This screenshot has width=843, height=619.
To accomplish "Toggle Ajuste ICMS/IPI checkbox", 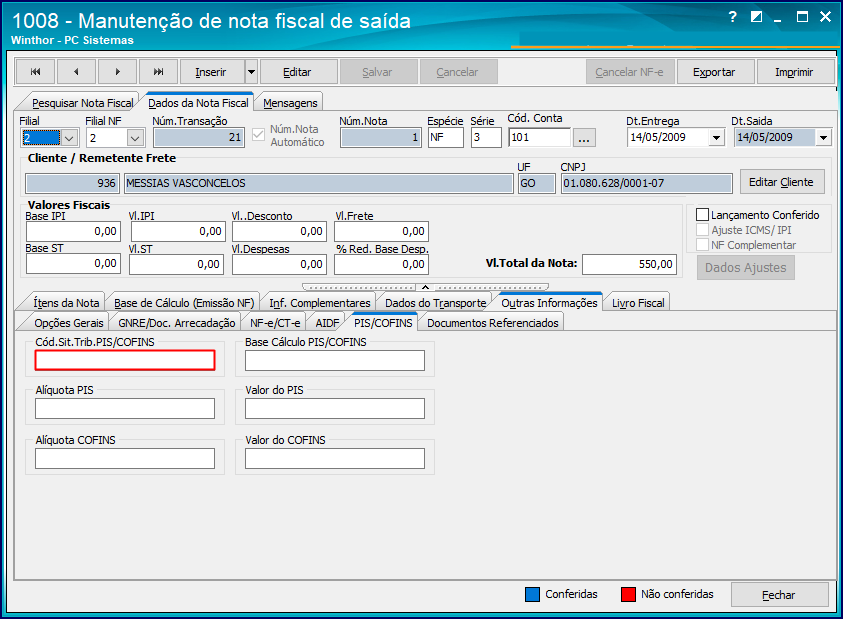I will [703, 230].
